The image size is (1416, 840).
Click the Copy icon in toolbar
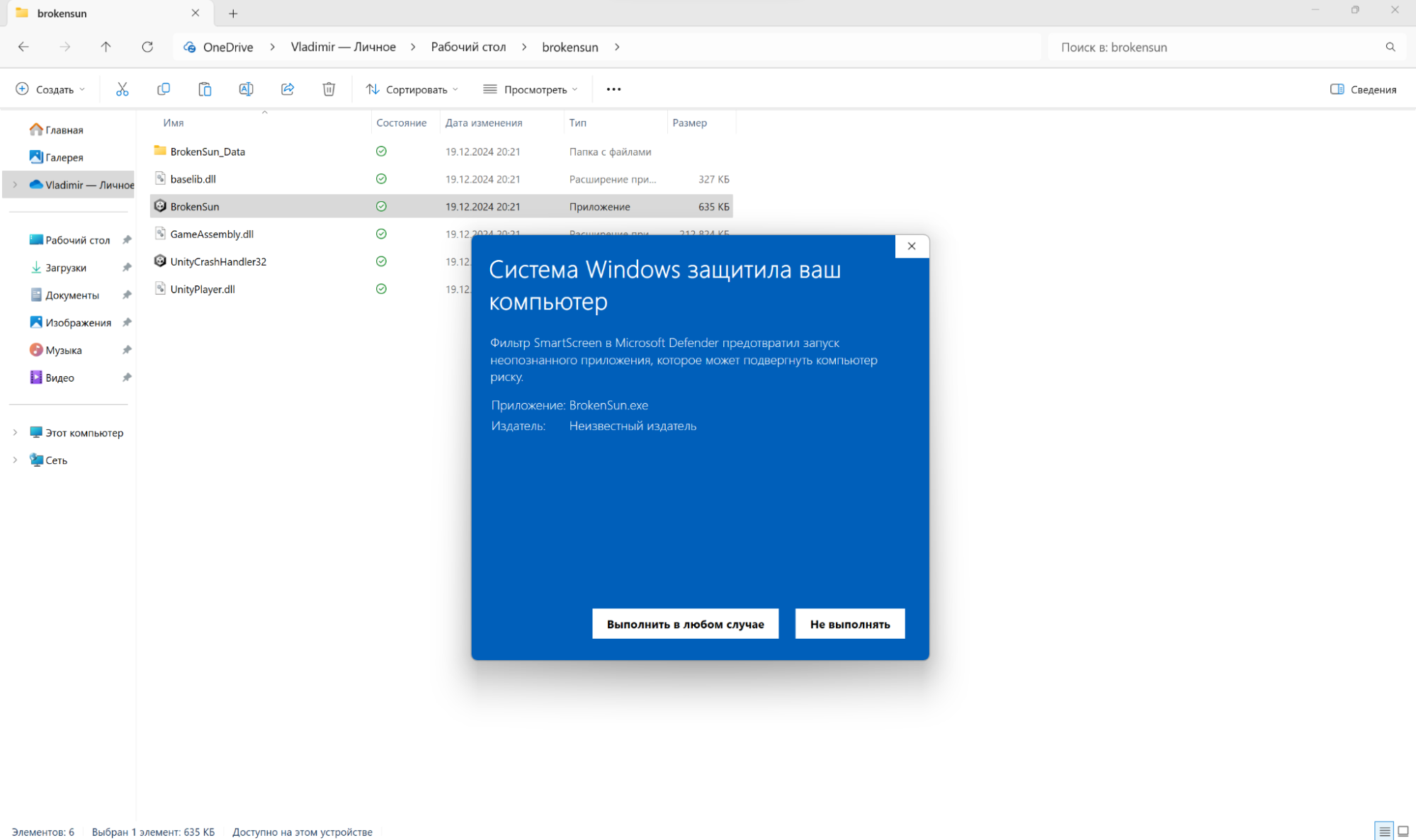point(163,89)
